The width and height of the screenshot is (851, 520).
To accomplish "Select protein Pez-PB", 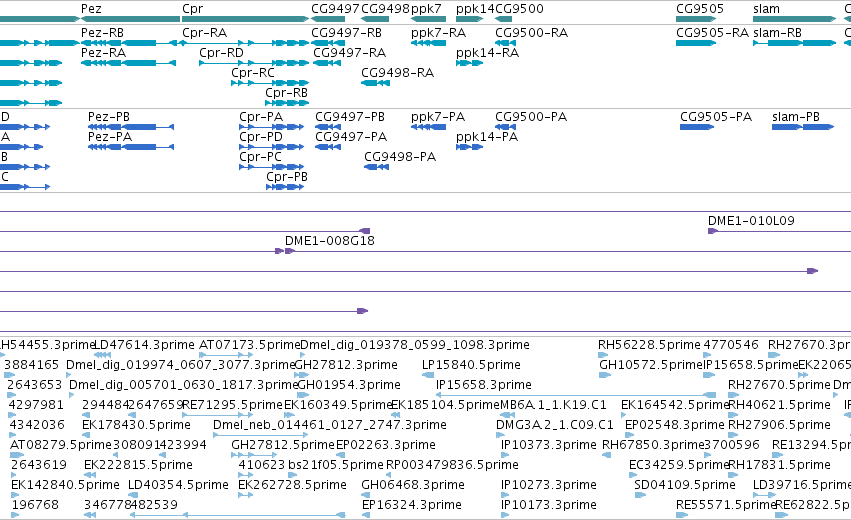I will 109,117.
